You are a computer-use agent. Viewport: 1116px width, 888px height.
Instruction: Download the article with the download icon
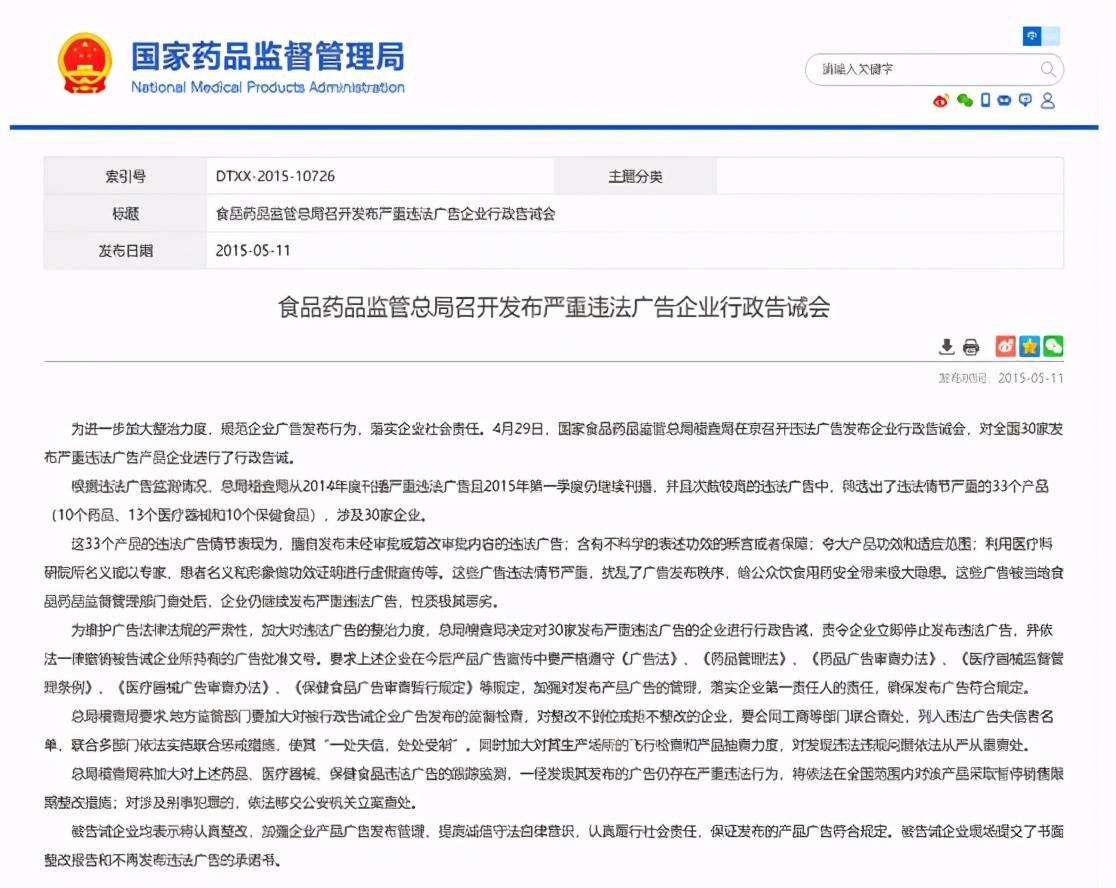(x=946, y=347)
